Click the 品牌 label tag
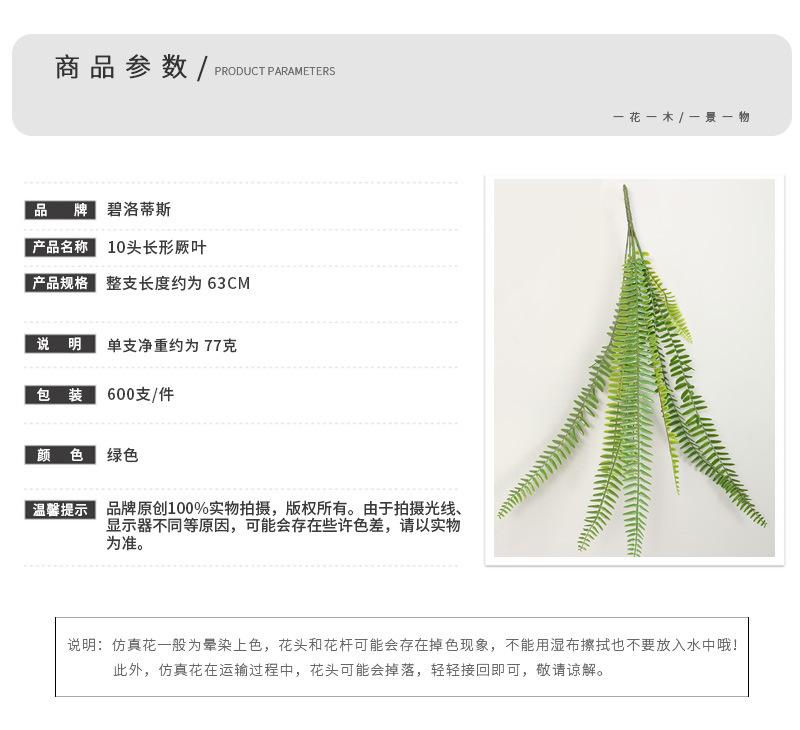This screenshot has width=800, height=730. (x=60, y=210)
